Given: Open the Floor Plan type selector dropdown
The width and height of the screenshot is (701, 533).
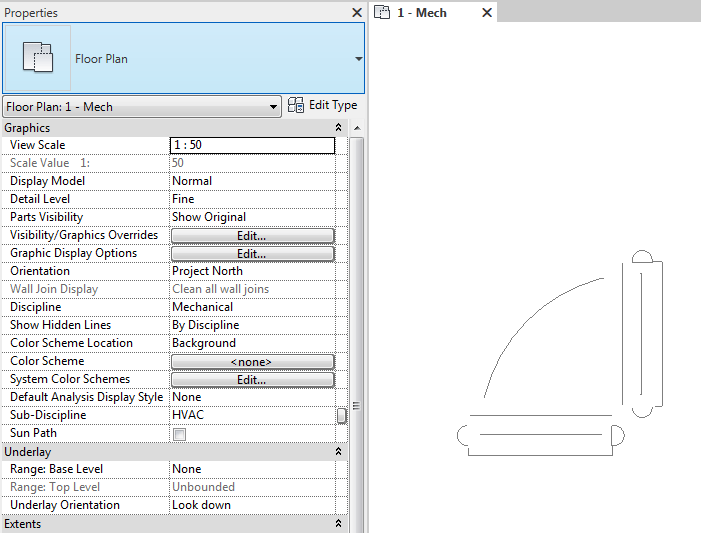Looking at the screenshot, I should pos(359,59).
